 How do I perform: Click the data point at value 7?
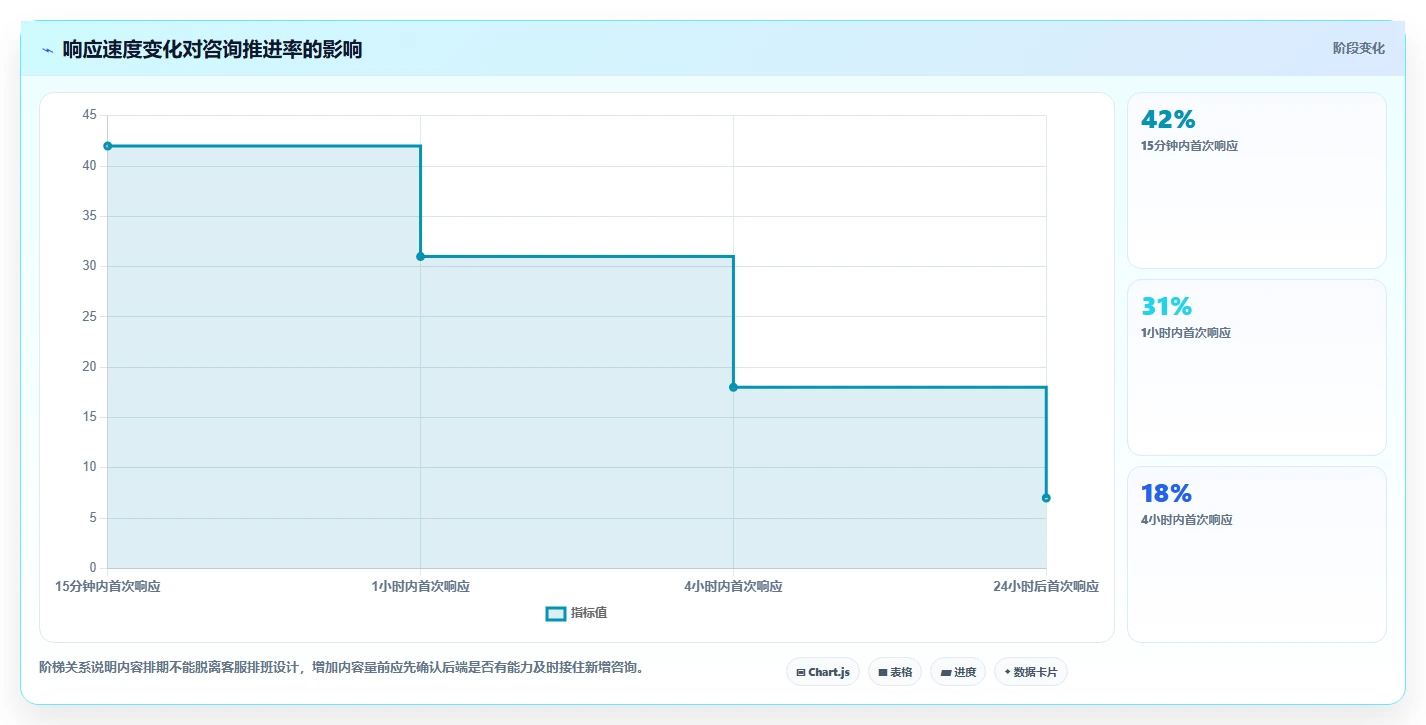(x=1046, y=498)
